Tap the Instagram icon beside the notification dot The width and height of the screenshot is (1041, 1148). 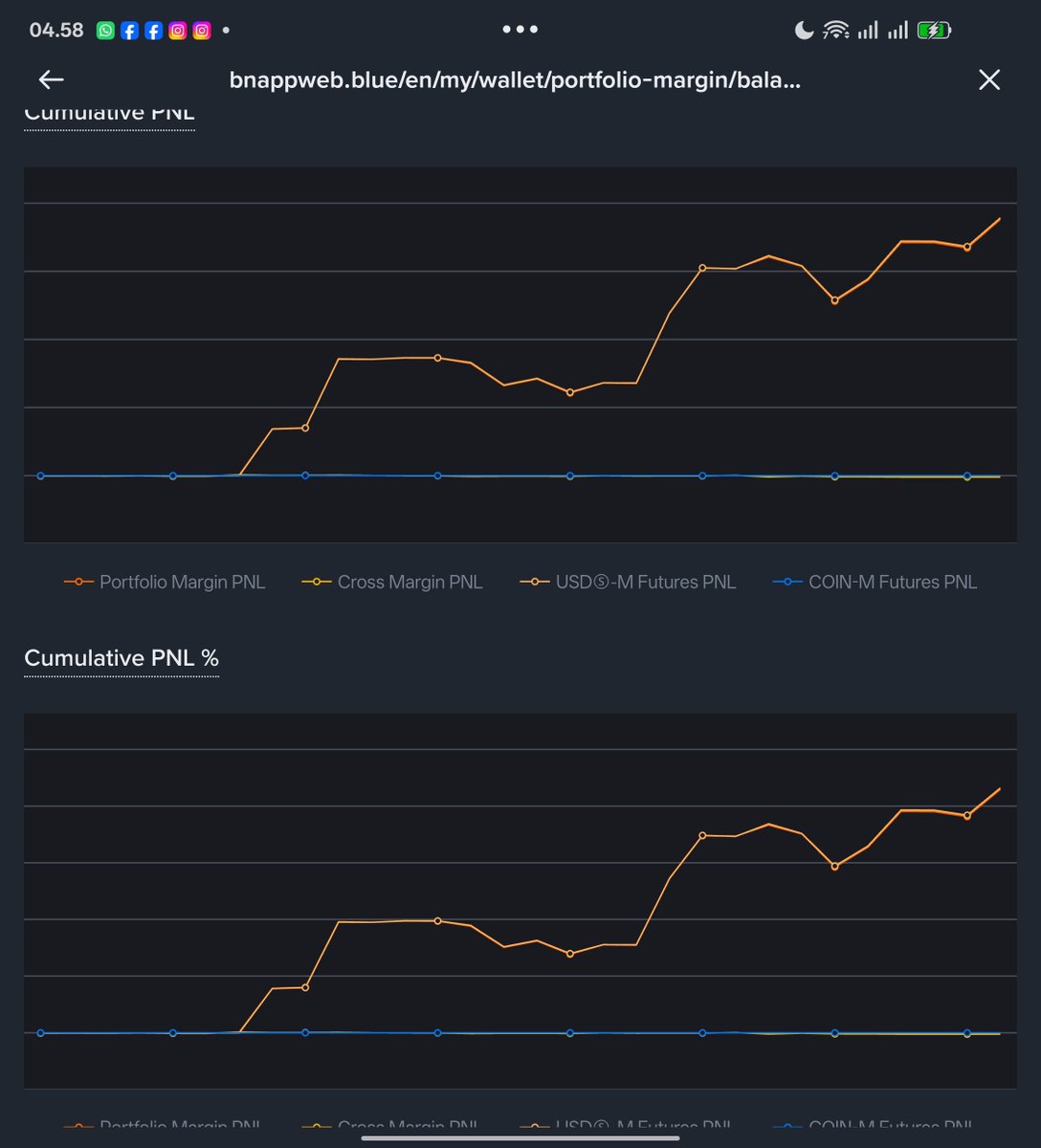tap(202, 31)
